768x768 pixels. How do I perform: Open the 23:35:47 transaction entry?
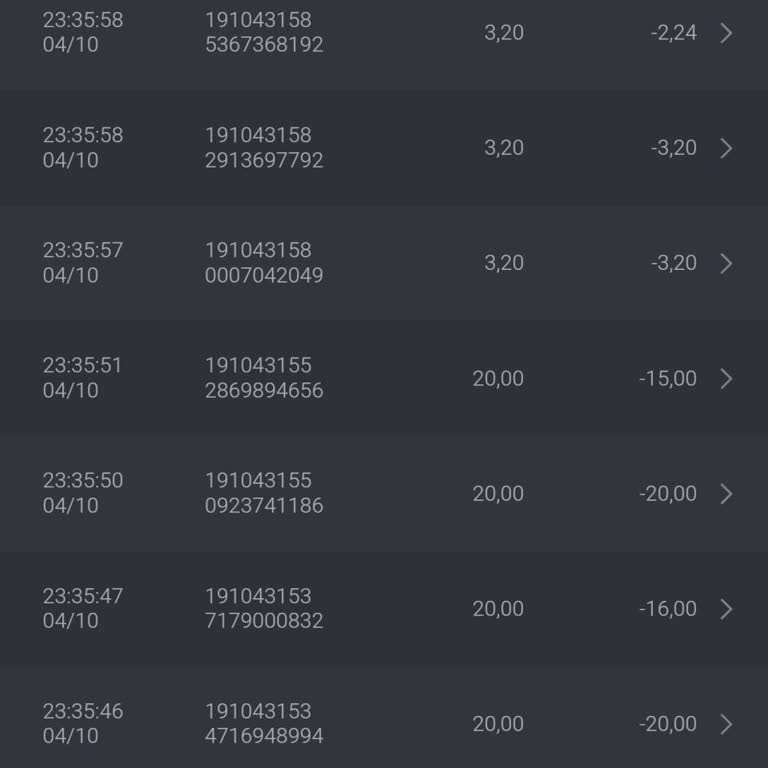tap(384, 609)
